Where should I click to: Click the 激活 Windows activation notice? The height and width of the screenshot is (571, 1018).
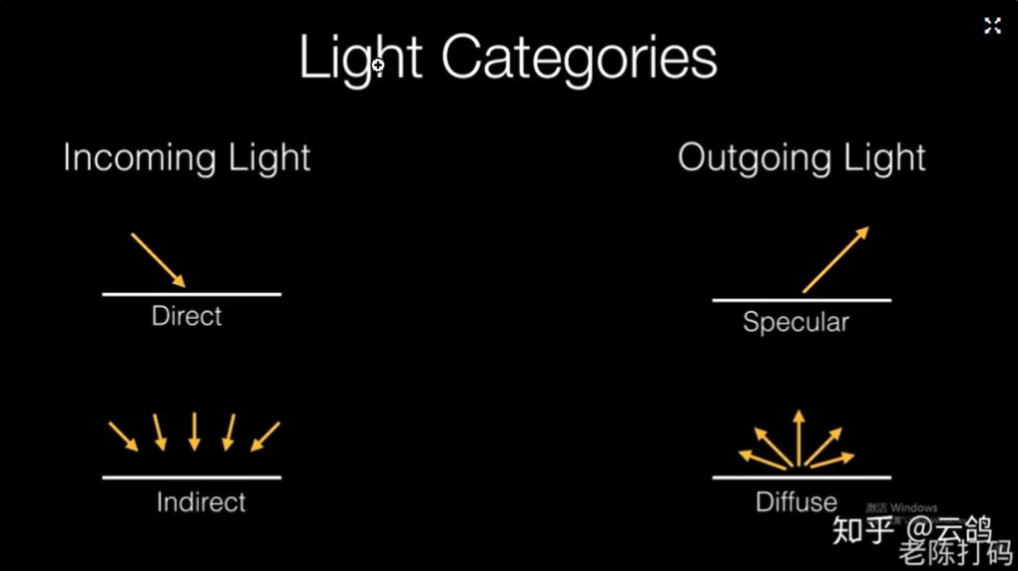pyautogui.click(x=902, y=508)
